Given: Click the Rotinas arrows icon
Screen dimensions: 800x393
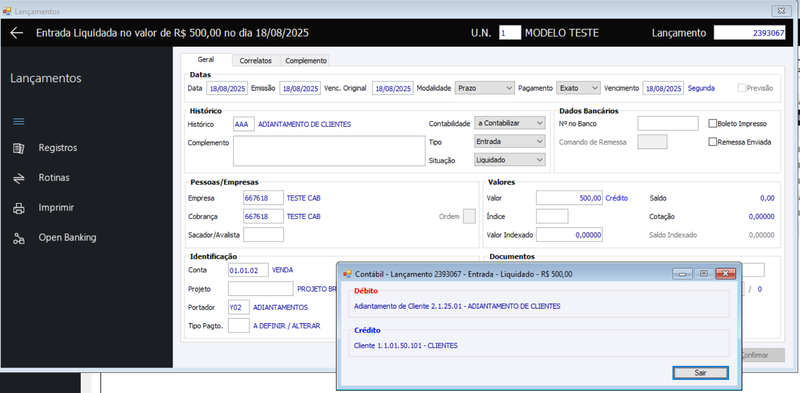Looking at the screenshot, I should click(18, 178).
